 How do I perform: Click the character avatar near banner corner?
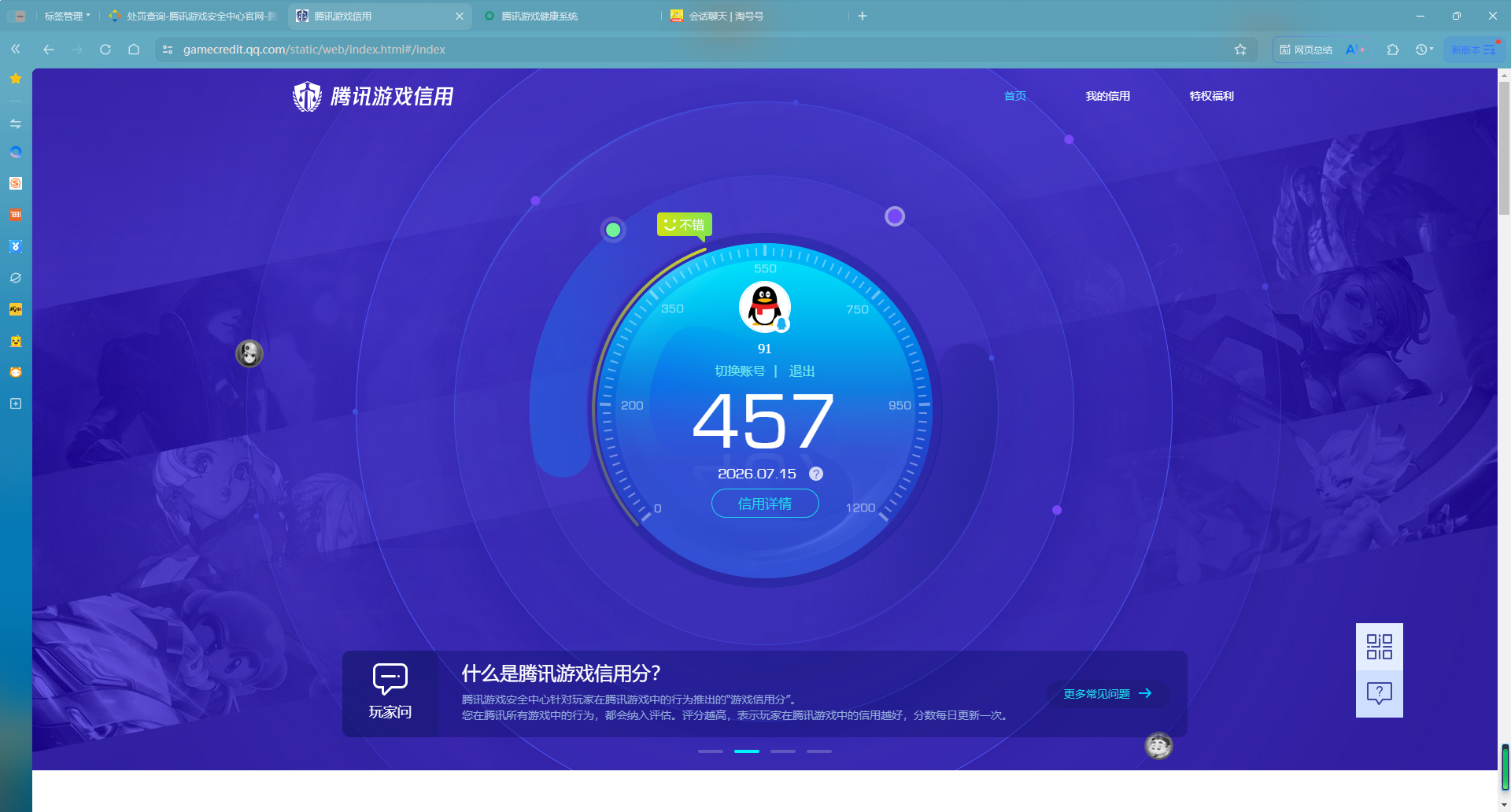click(x=1158, y=745)
